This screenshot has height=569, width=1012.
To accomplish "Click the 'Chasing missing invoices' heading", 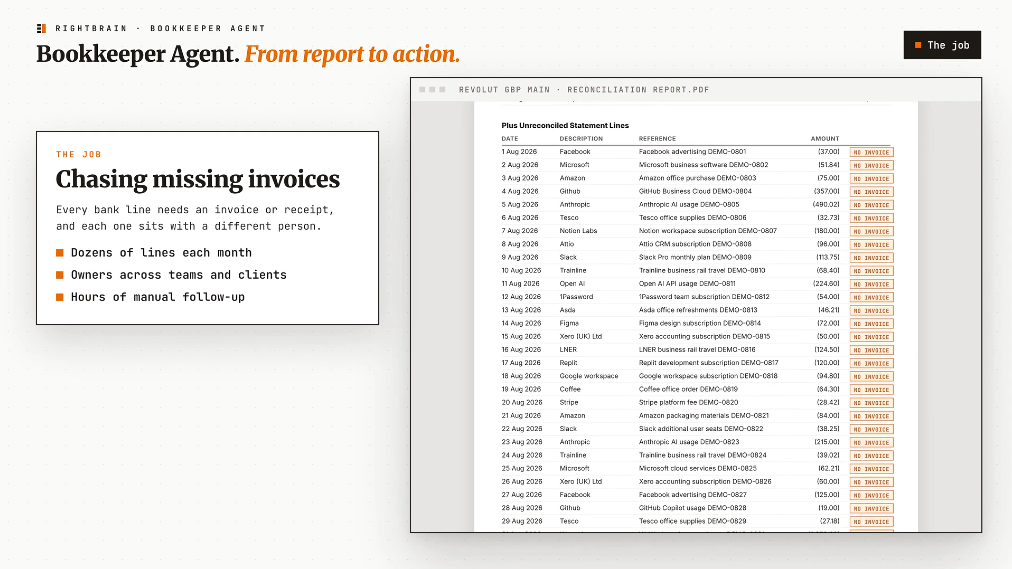I will pos(197,179).
